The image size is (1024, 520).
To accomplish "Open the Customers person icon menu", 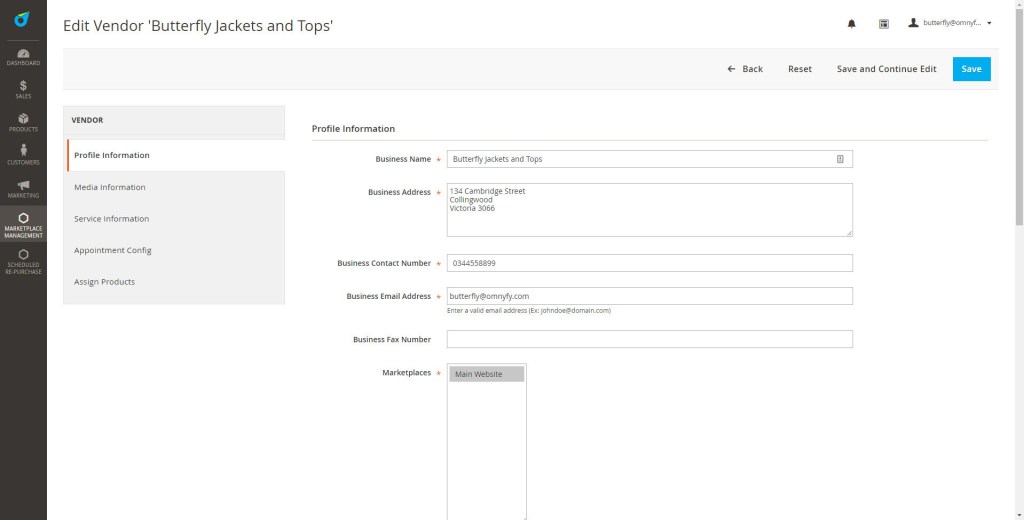I will tap(23, 155).
